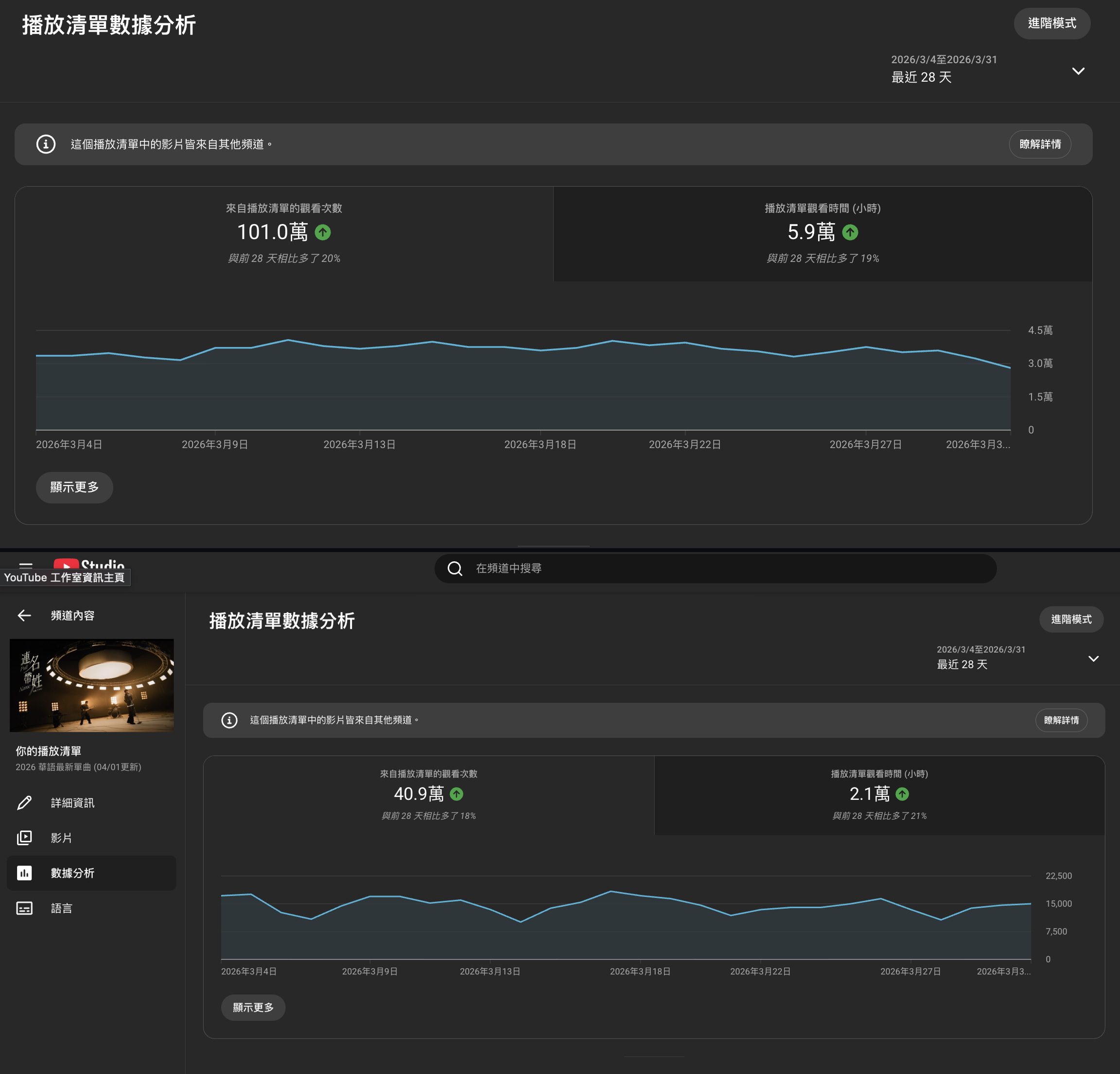
Task: Click the 語言 subtitles icon
Action: 24,908
